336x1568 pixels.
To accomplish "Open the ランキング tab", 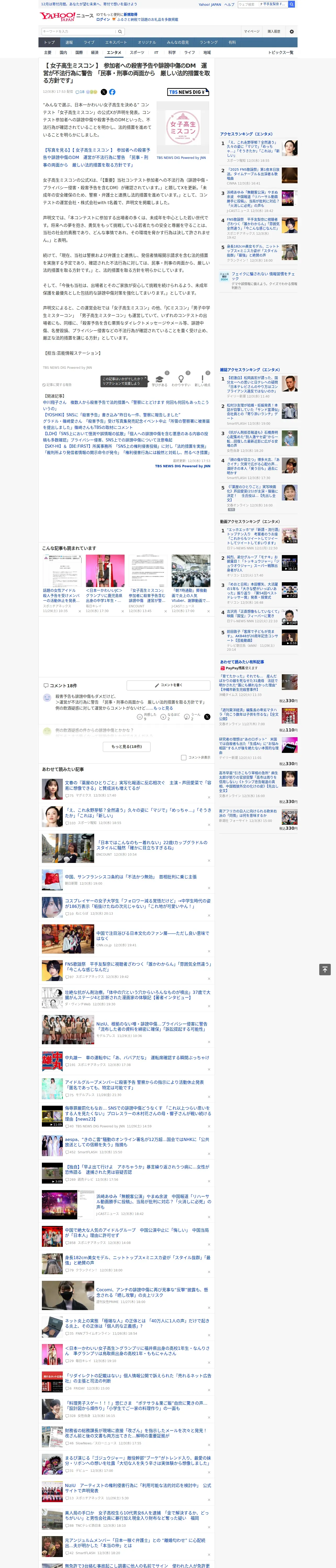I will click(x=209, y=43).
